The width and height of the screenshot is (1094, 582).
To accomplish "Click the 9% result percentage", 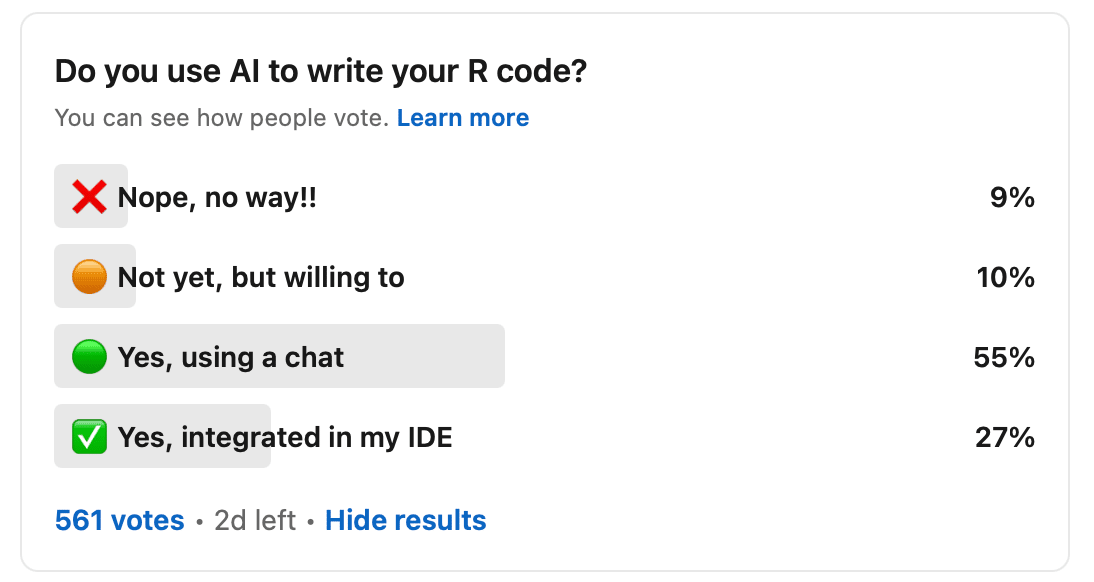I will tap(1013, 197).
